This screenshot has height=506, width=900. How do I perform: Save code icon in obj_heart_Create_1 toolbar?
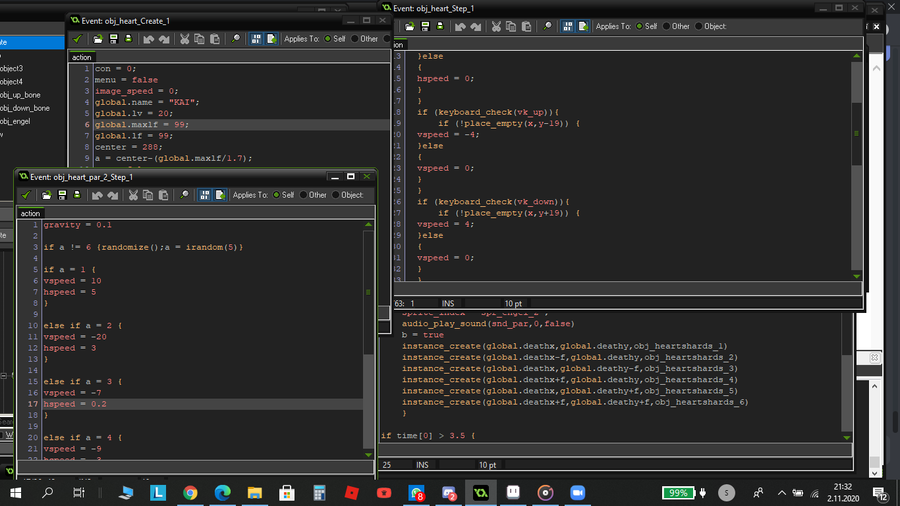click(113, 39)
